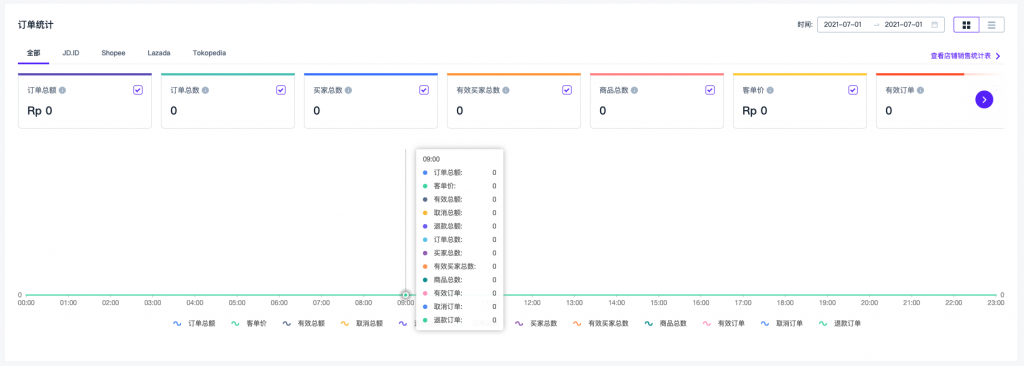
Task: Toggle 取消订单 series in chart legend
Action: coord(782,324)
